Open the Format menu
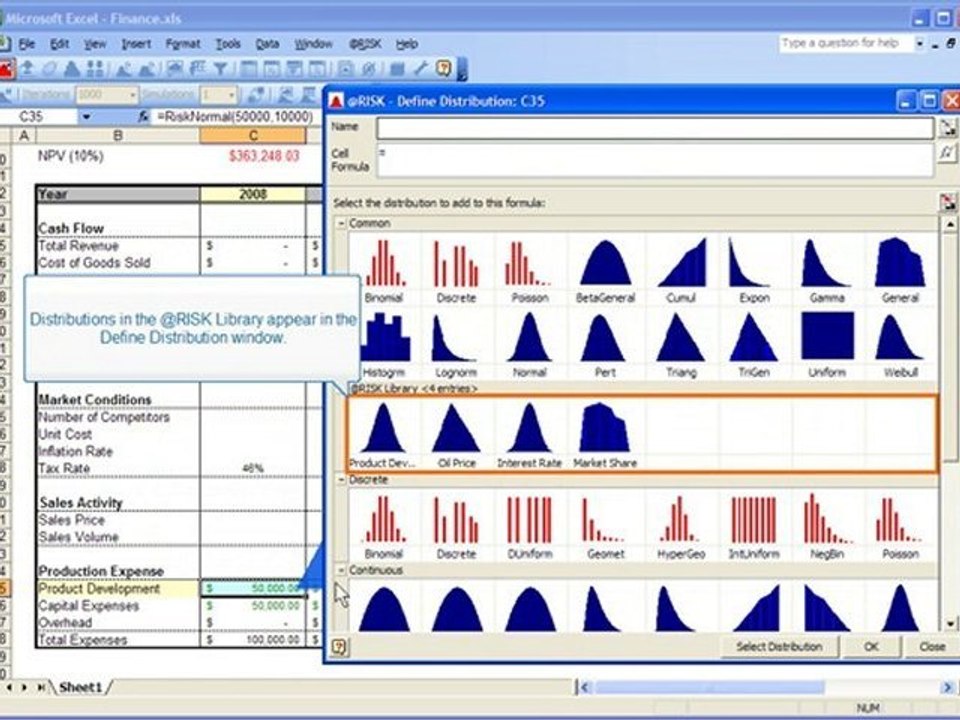This screenshot has height=720, width=960. click(x=182, y=43)
